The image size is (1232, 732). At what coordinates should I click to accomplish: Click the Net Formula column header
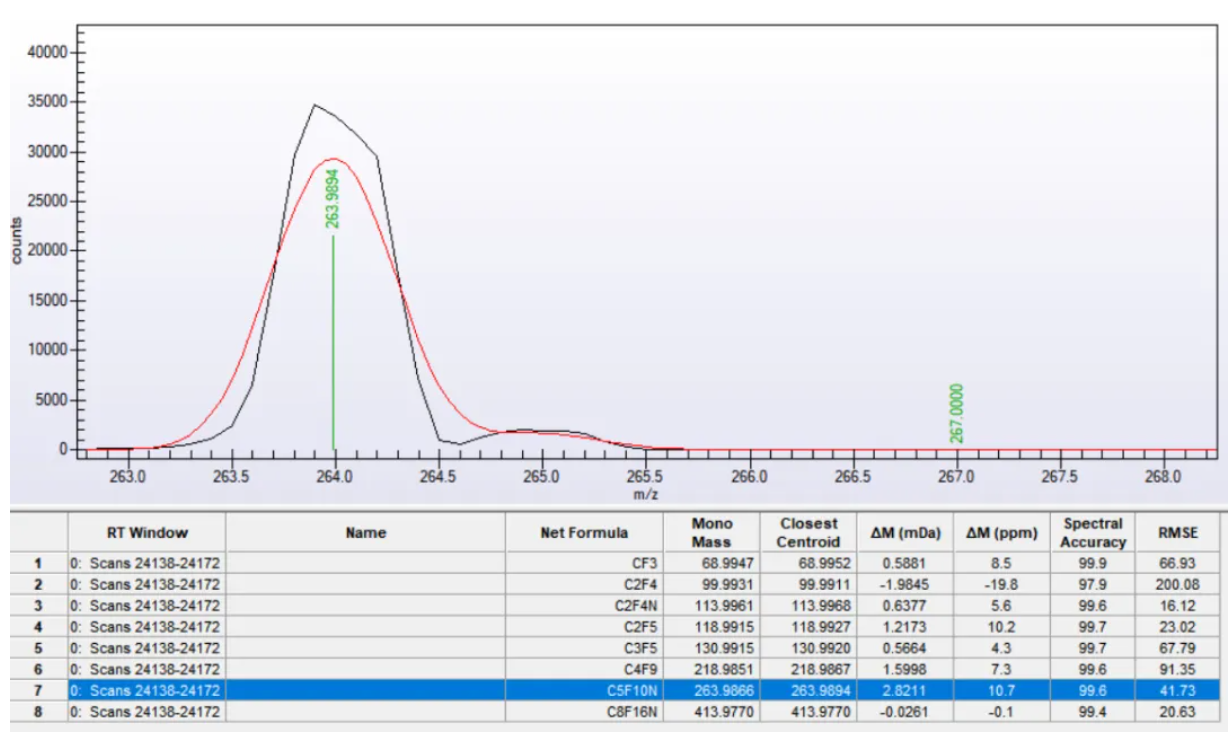pyautogui.click(x=584, y=533)
